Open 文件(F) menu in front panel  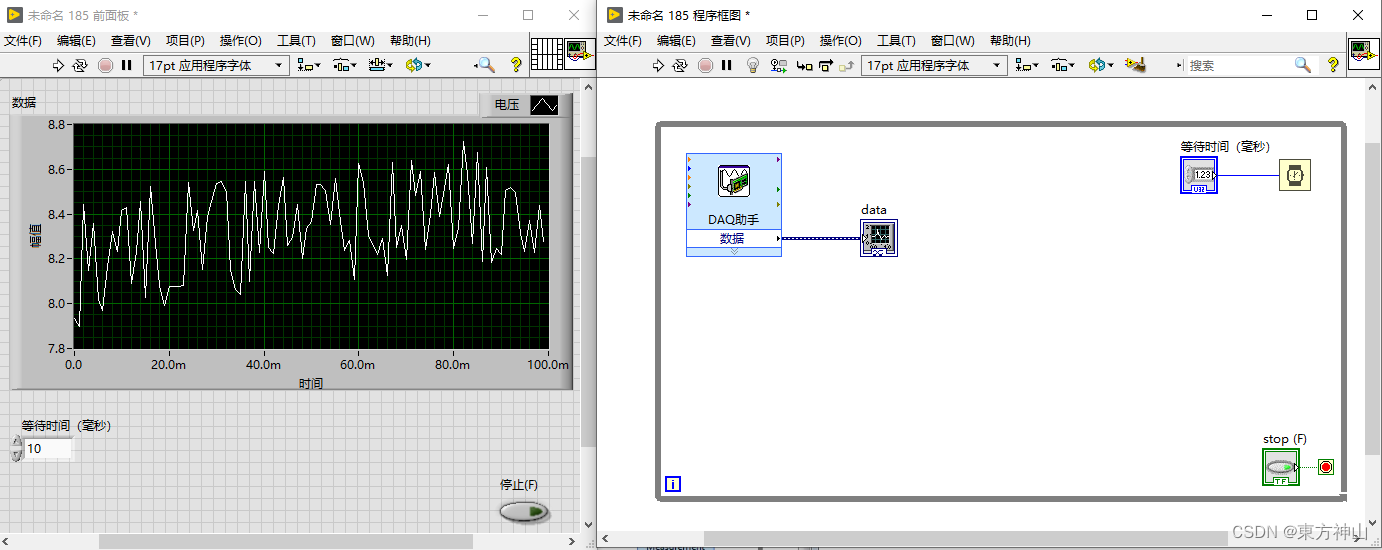pos(22,41)
